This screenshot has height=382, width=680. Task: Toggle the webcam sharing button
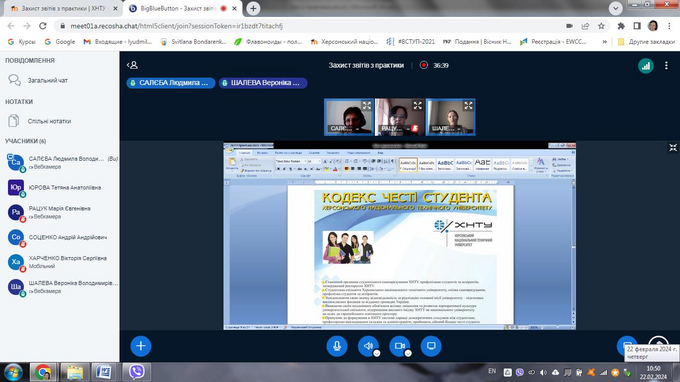coord(399,346)
